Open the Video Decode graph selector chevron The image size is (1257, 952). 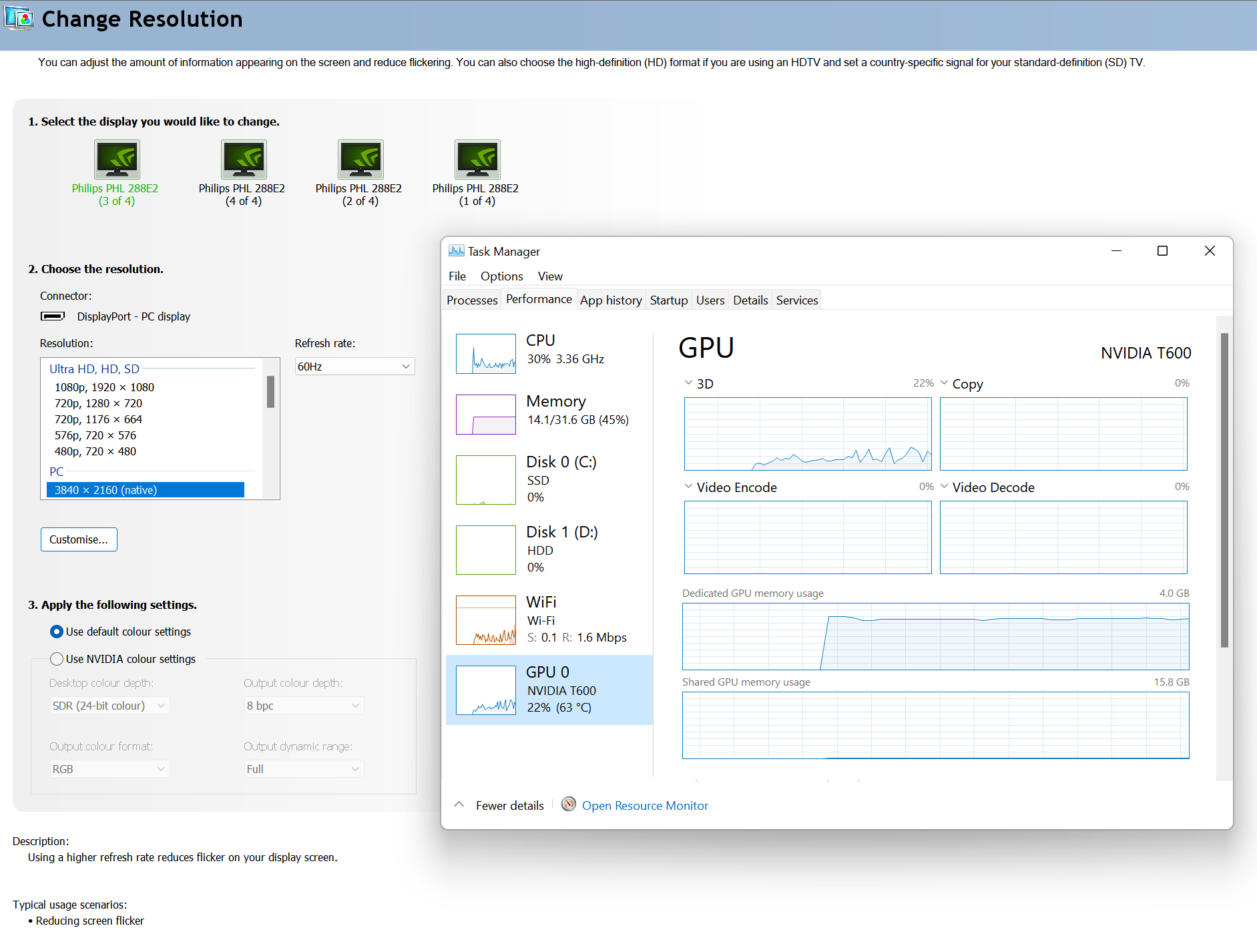point(944,487)
